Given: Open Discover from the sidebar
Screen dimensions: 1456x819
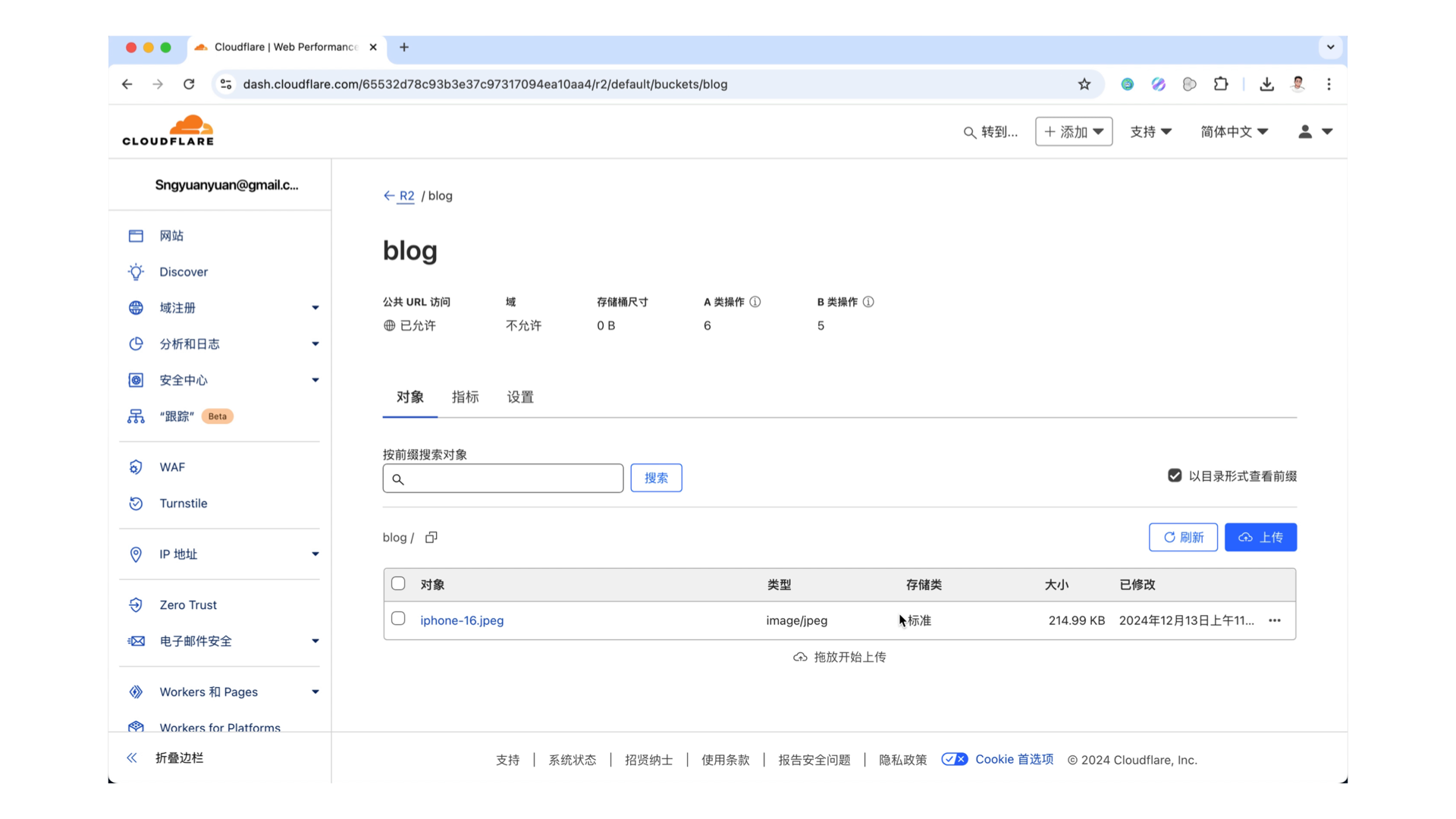Looking at the screenshot, I should (182, 271).
